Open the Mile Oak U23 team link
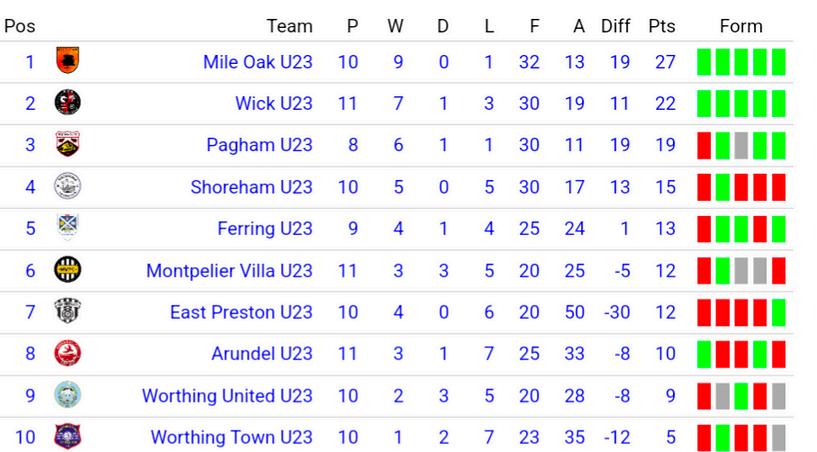 [257, 62]
